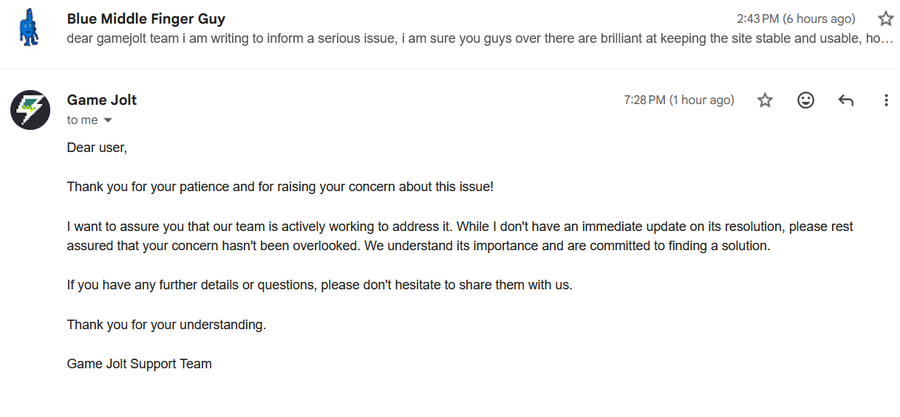Click the 'If you have any further details' line
Screen dimensions: 900x417
pyautogui.click(x=319, y=285)
